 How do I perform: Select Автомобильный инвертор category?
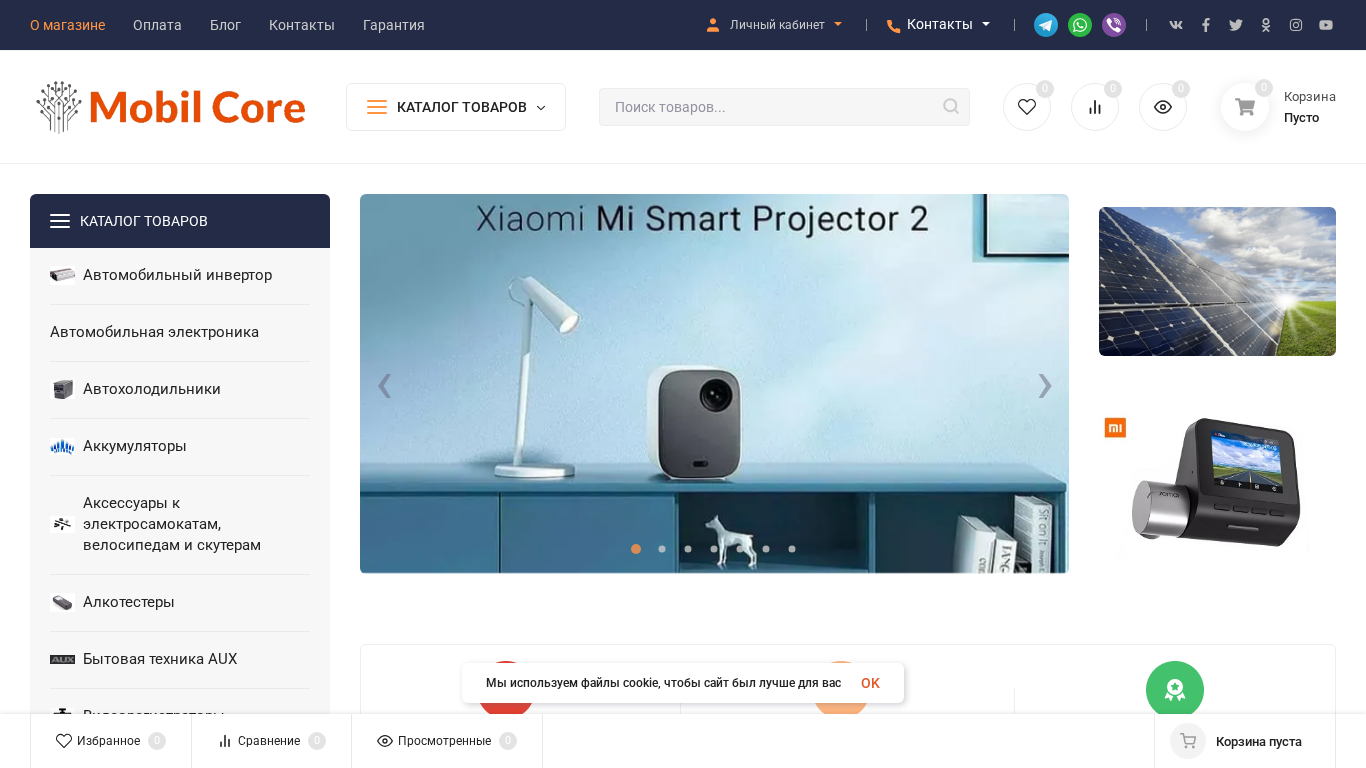tap(180, 275)
